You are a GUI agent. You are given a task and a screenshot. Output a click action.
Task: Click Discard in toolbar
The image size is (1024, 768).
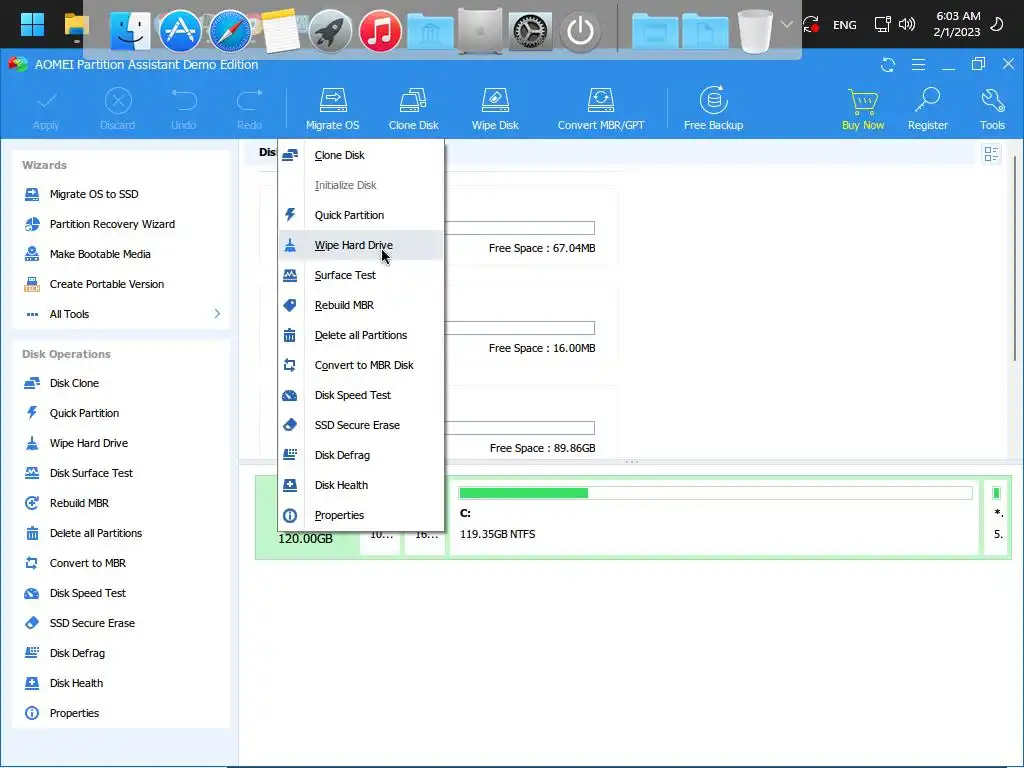point(118,108)
